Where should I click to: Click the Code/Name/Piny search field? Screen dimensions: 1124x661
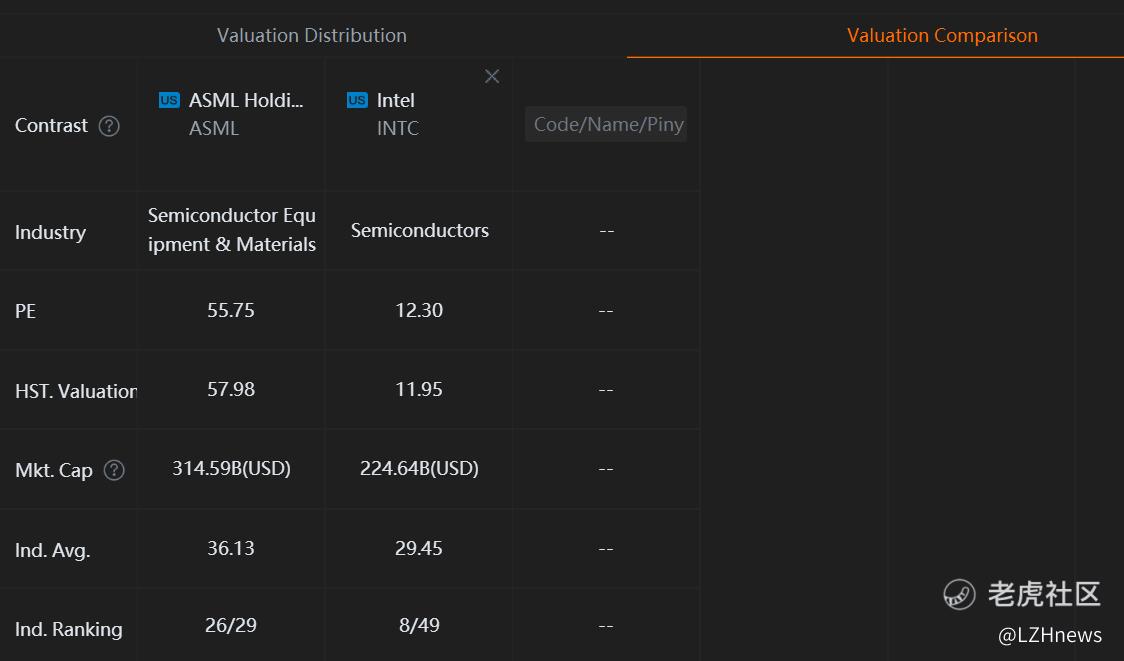pos(606,124)
